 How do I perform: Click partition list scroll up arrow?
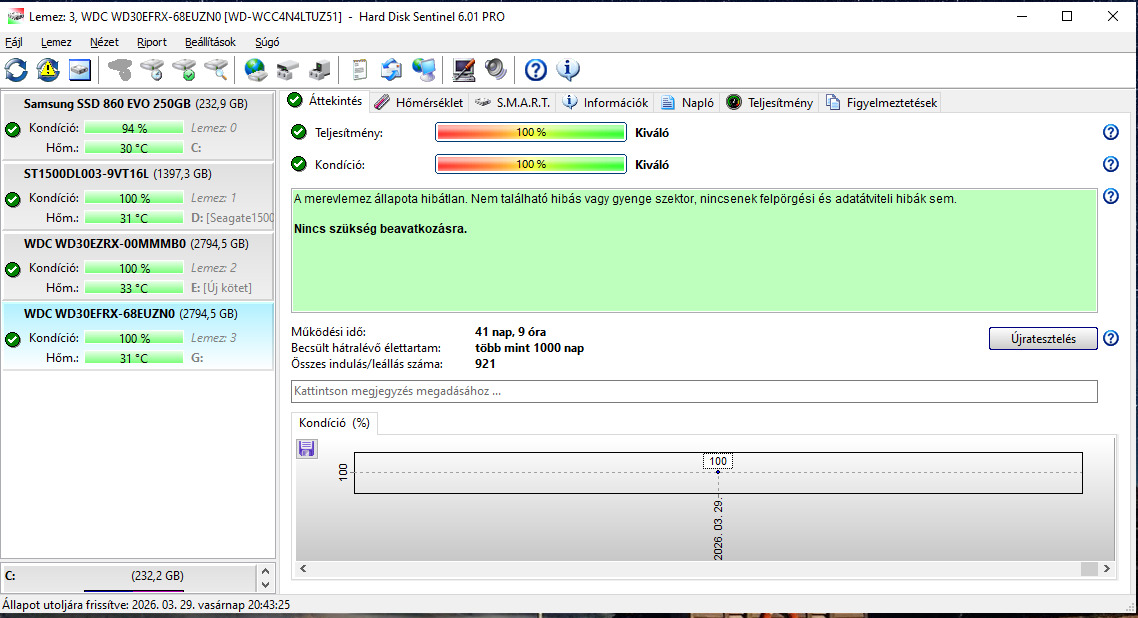tap(266, 572)
